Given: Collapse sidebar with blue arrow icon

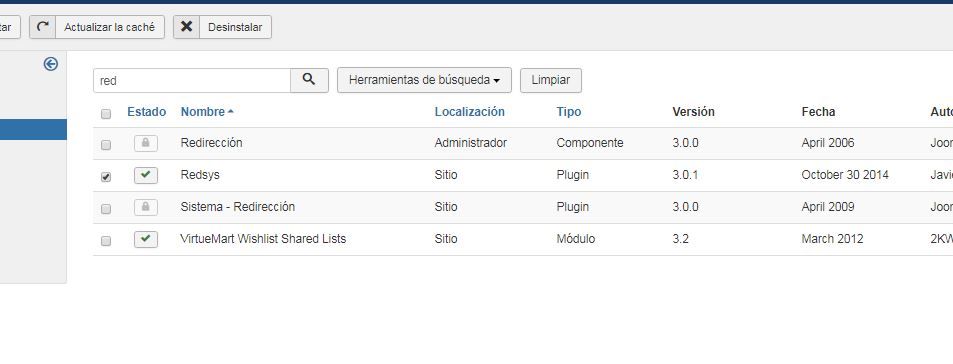Looking at the screenshot, I should click(51, 64).
